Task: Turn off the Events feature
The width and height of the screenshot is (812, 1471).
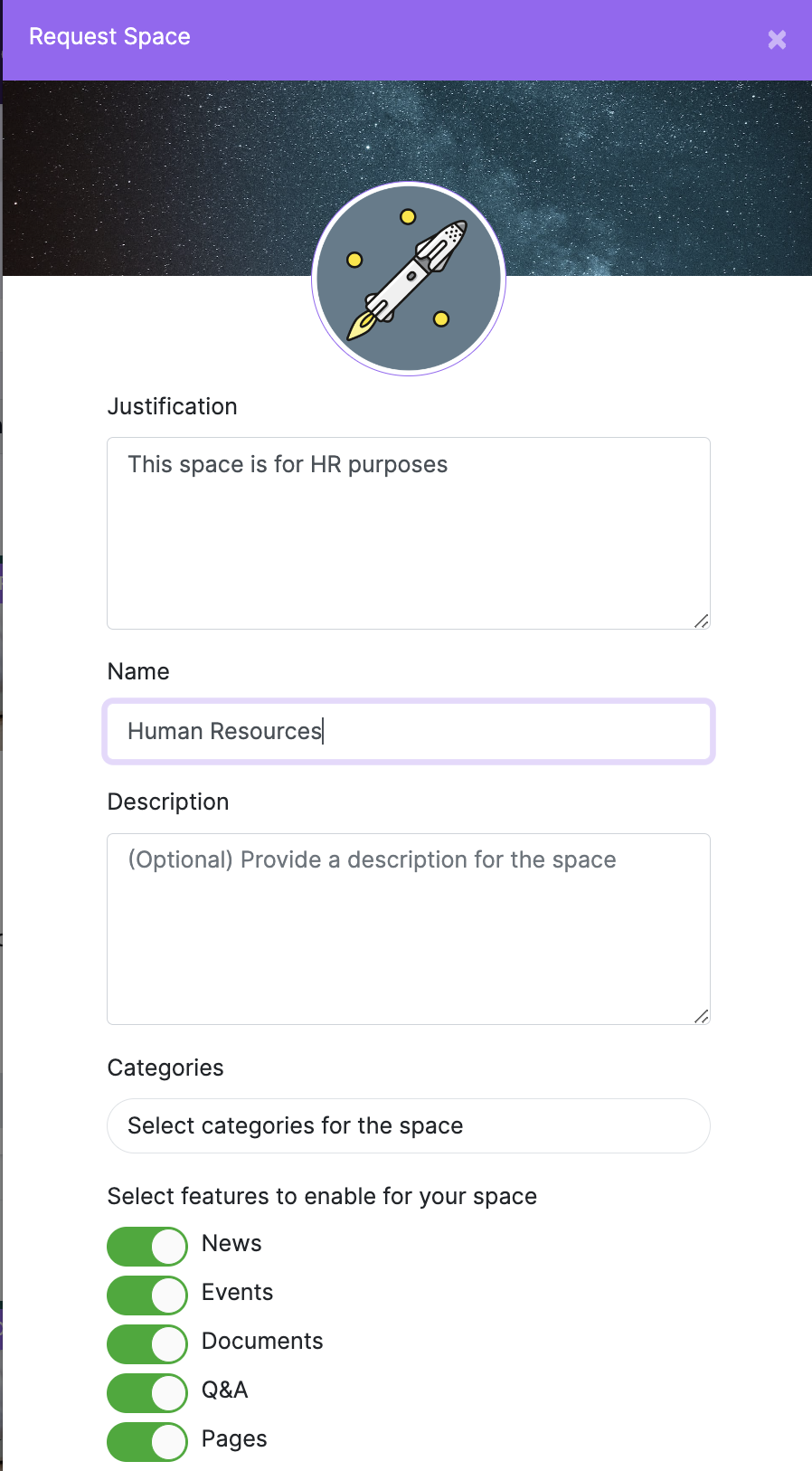Action: click(146, 1295)
